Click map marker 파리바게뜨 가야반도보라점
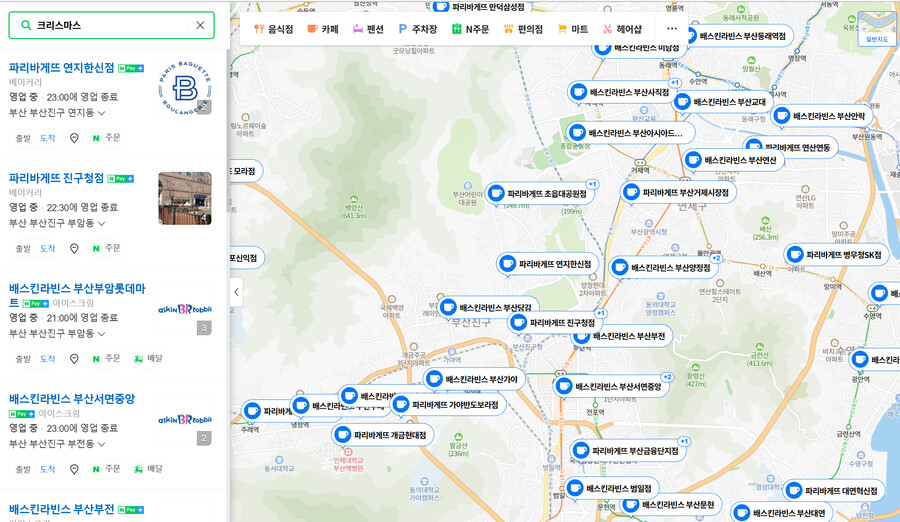Screen dimensions: 900x522 click(448, 405)
